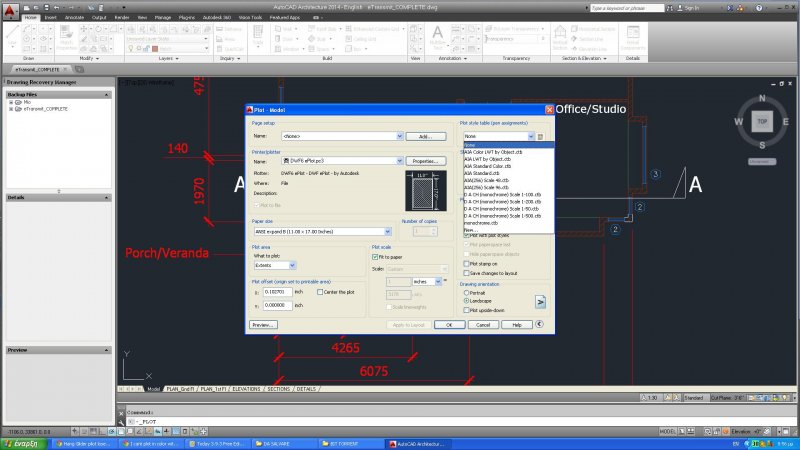The image size is (800, 450).
Task: Click the Help button in Plot dialog
Action: [x=516, y=324]
